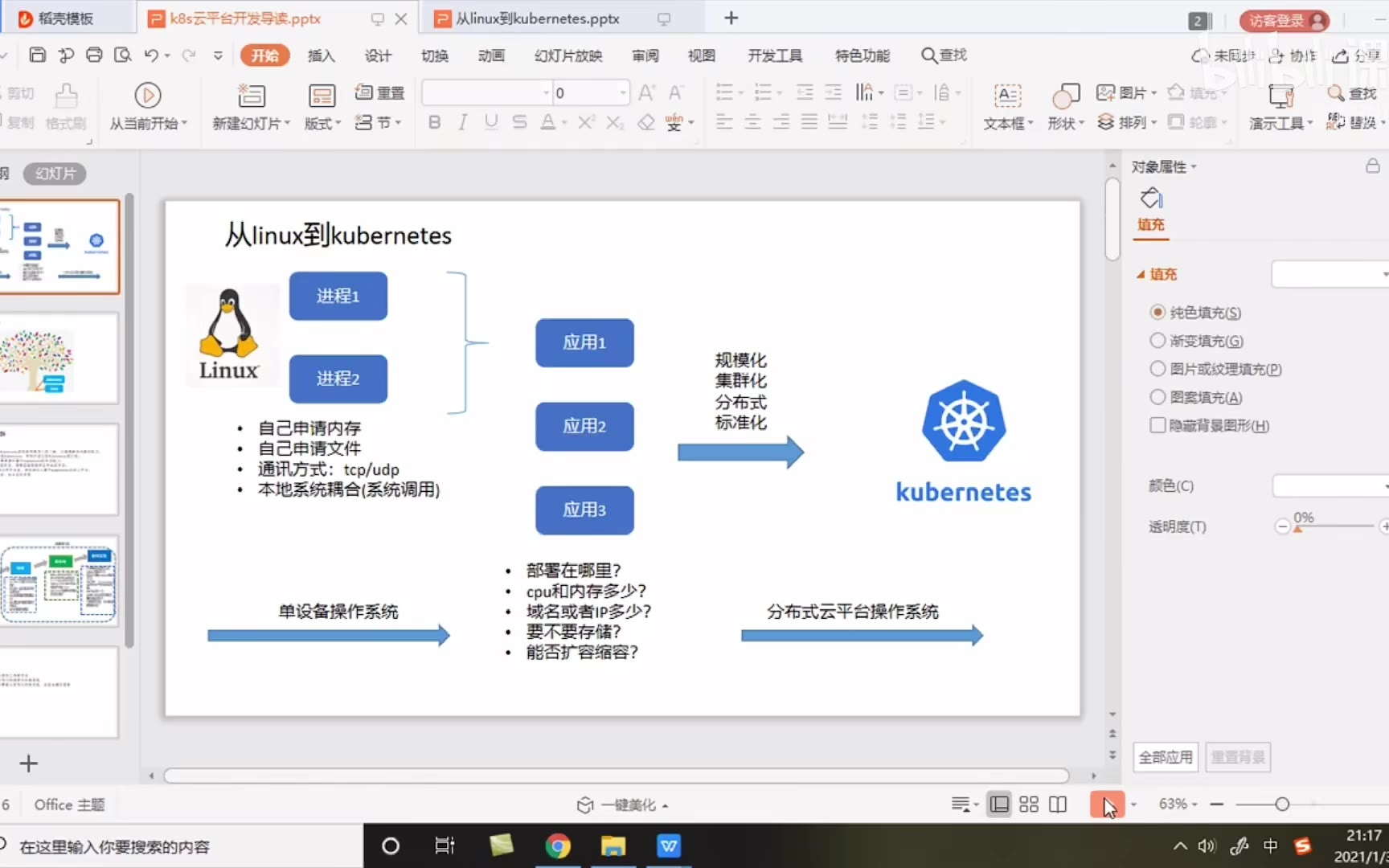Screen dimensions: 1389x868
Task: Increase font size with A+ icon
Action: click(x=647, y=92)
